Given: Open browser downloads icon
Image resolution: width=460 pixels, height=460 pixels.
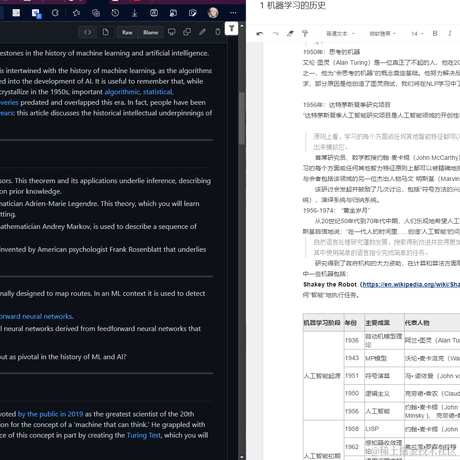Looking at the screenshot, I should coord(134,13).
